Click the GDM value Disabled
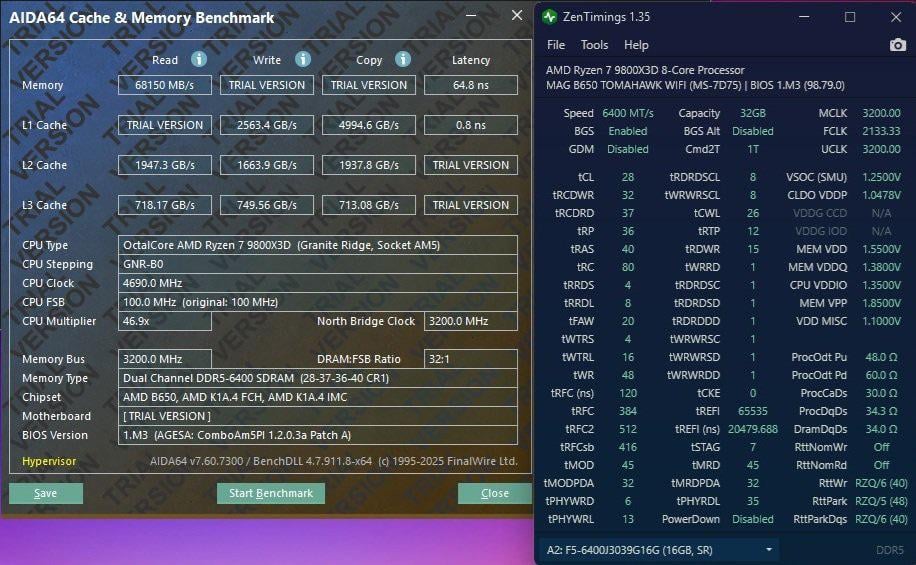The image size is (916, 565). 628,150
